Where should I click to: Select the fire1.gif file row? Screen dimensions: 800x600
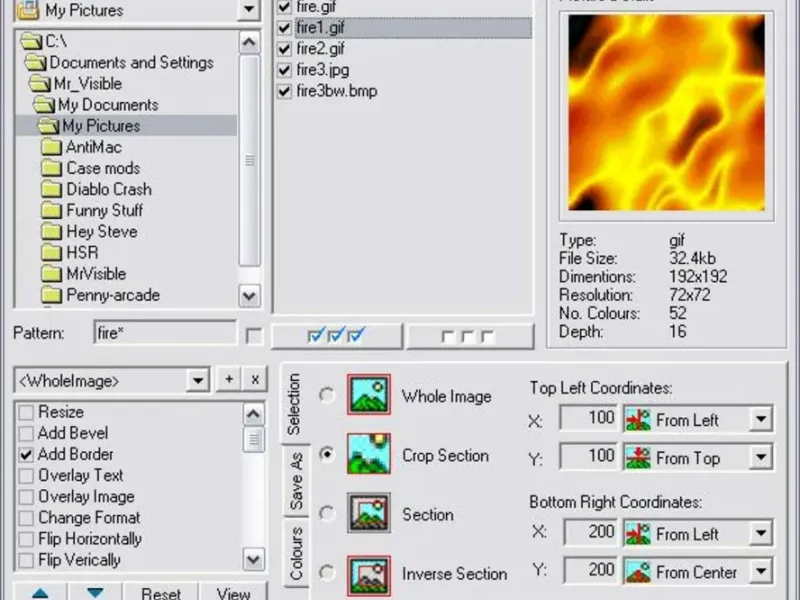tap(413, 28)
